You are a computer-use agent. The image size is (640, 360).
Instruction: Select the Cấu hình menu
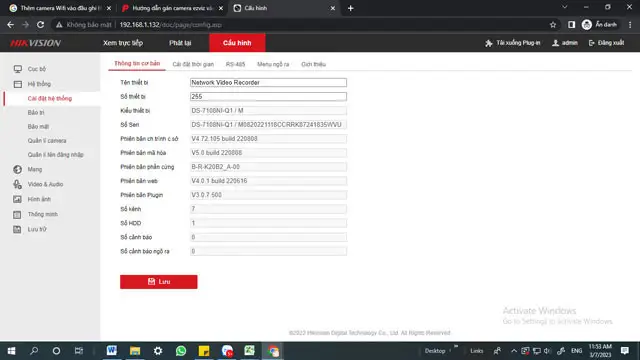[x=237, y=43]
